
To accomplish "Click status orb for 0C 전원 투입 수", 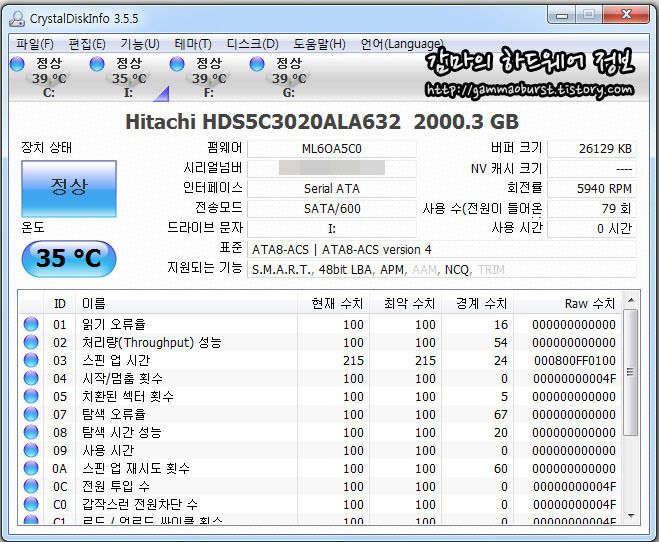I will pos(31,486).
